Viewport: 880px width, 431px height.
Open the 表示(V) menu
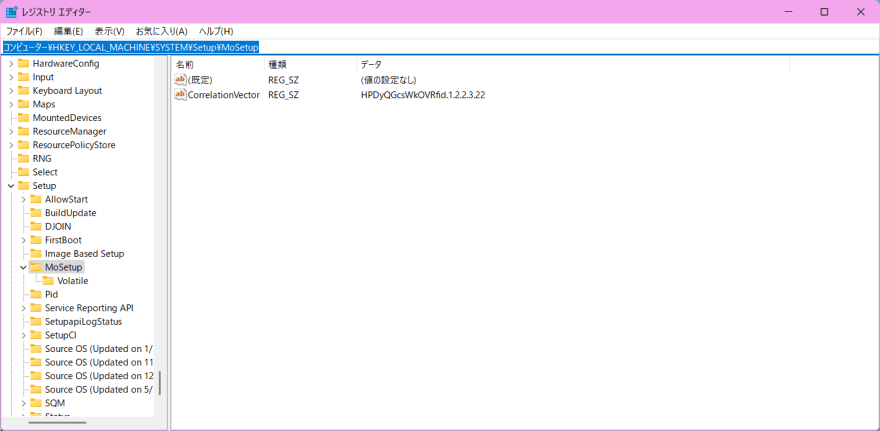pyautogui.click(x=109, y=31)
